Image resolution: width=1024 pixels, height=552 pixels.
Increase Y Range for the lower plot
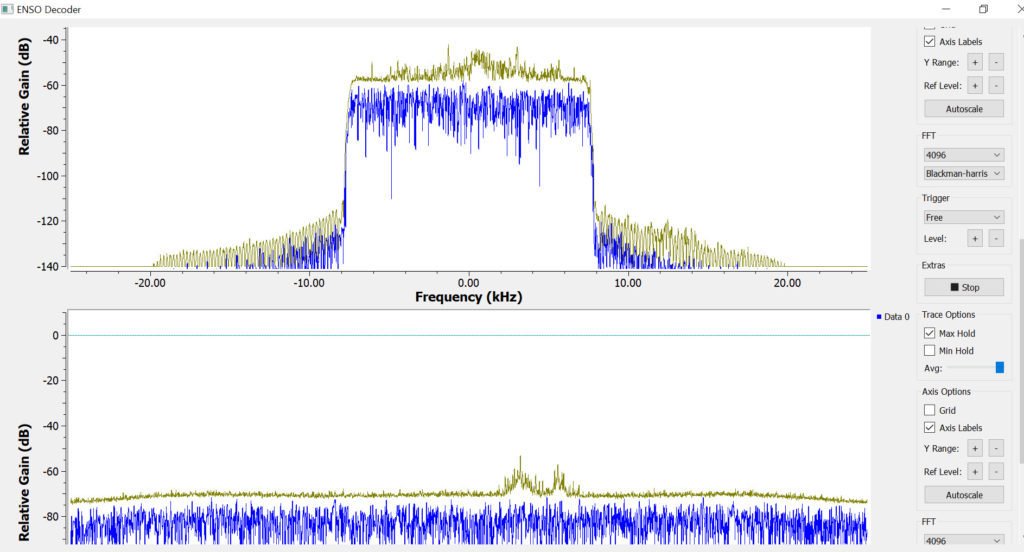pos(974,449)
